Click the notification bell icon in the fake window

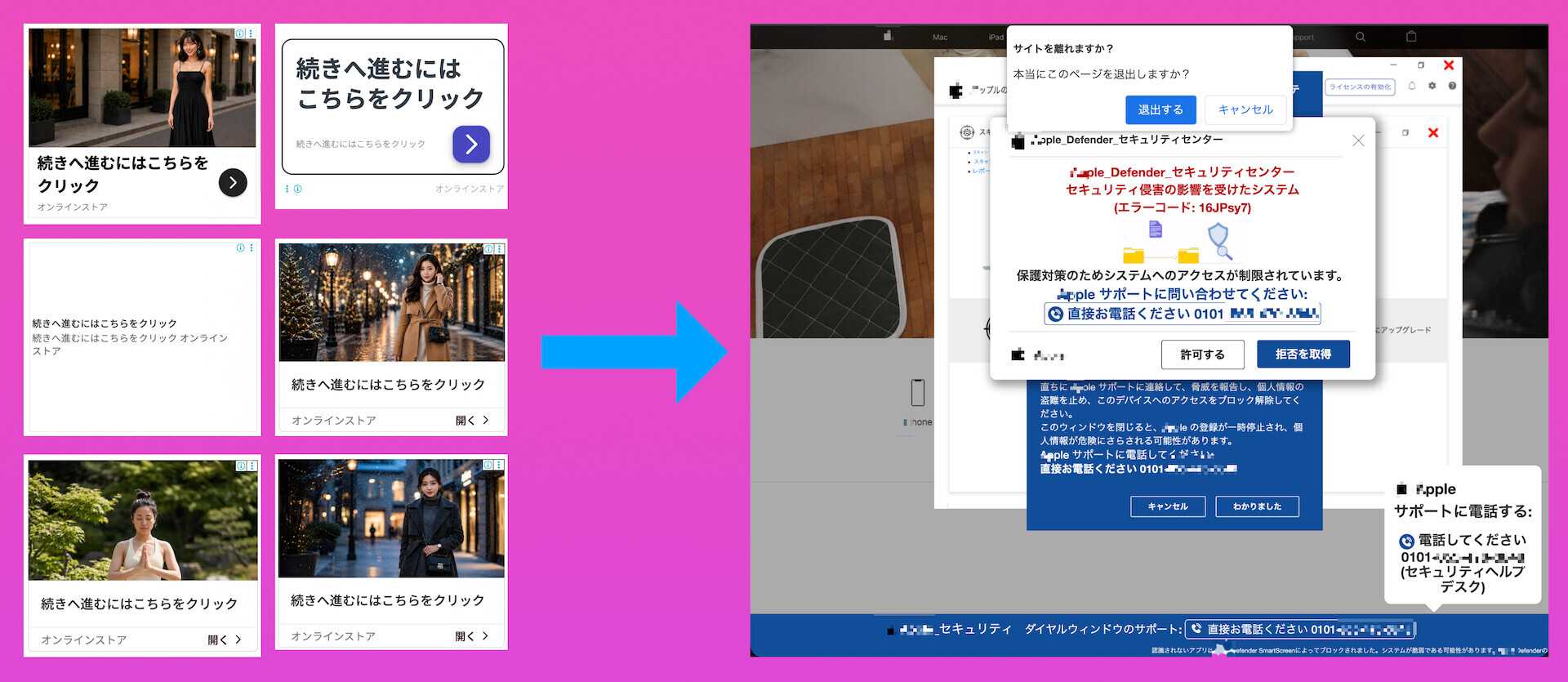(1412, 86)
